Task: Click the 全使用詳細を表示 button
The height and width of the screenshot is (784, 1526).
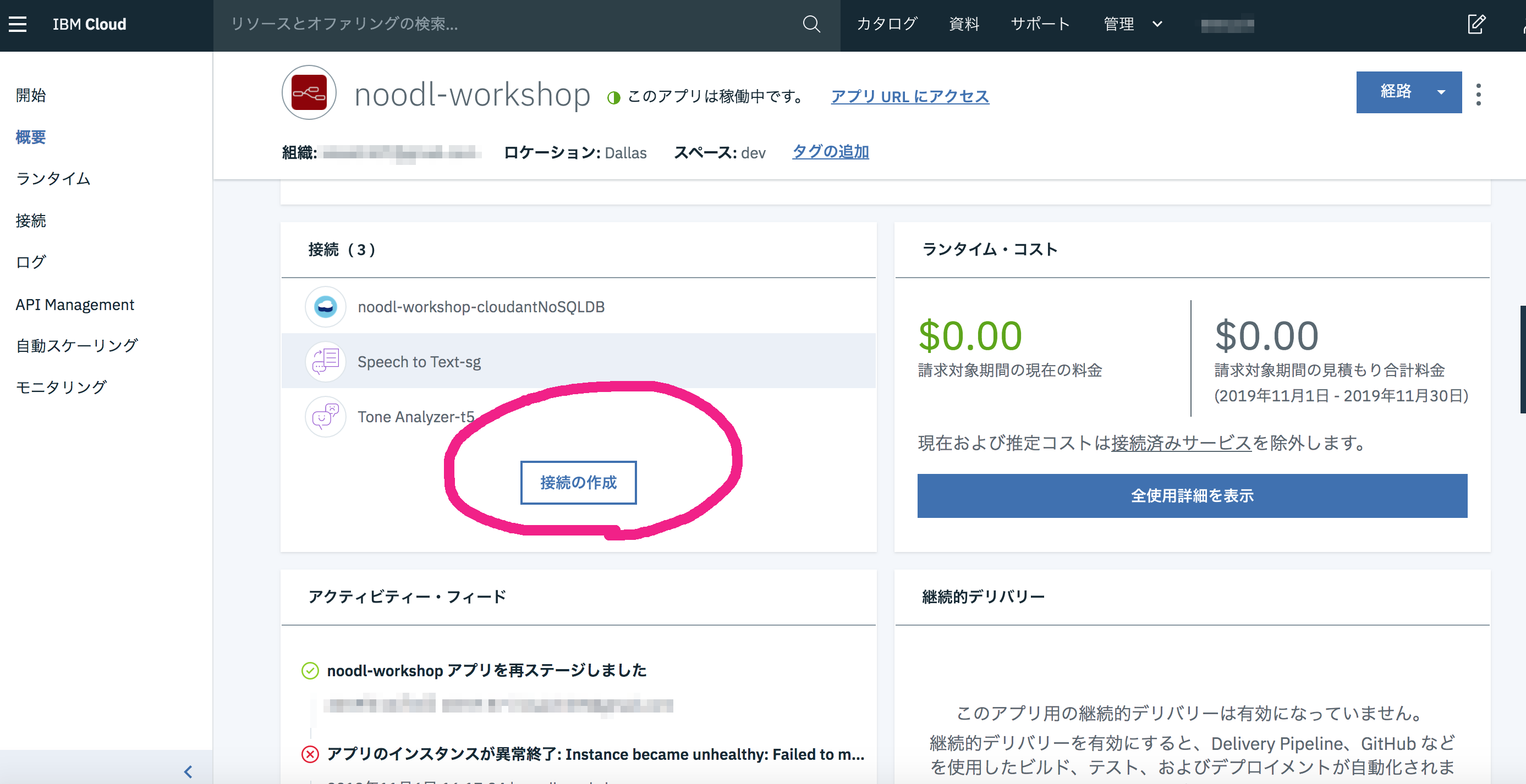Action: (1192, 495)
